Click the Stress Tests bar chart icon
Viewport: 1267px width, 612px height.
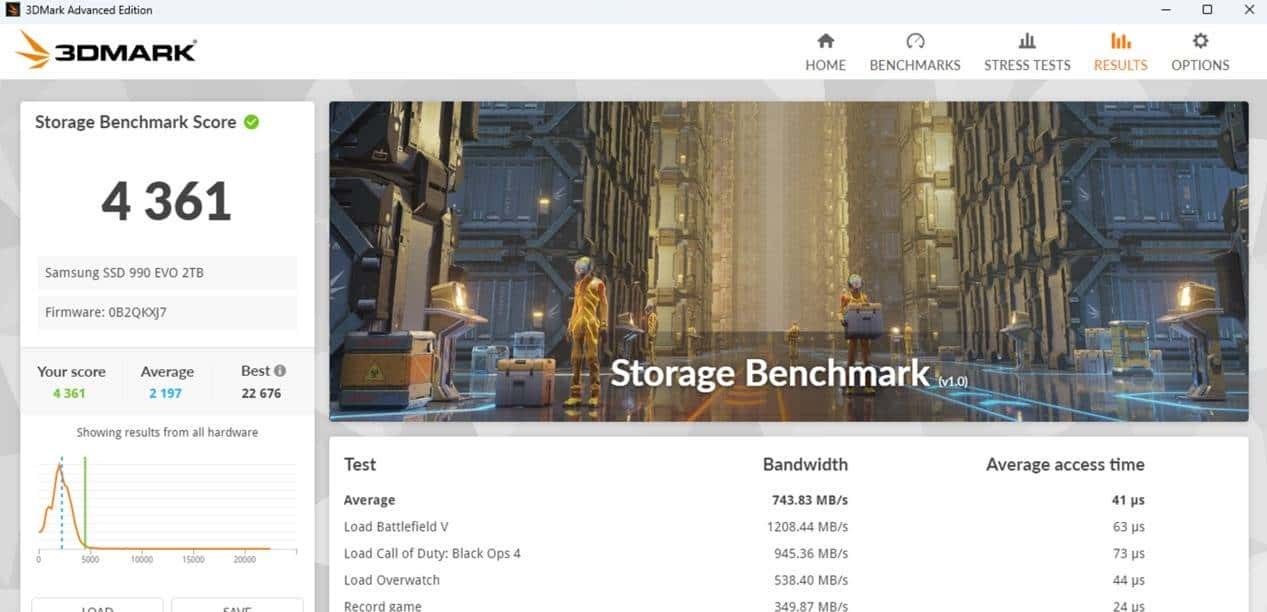(x=1026, y=41)
